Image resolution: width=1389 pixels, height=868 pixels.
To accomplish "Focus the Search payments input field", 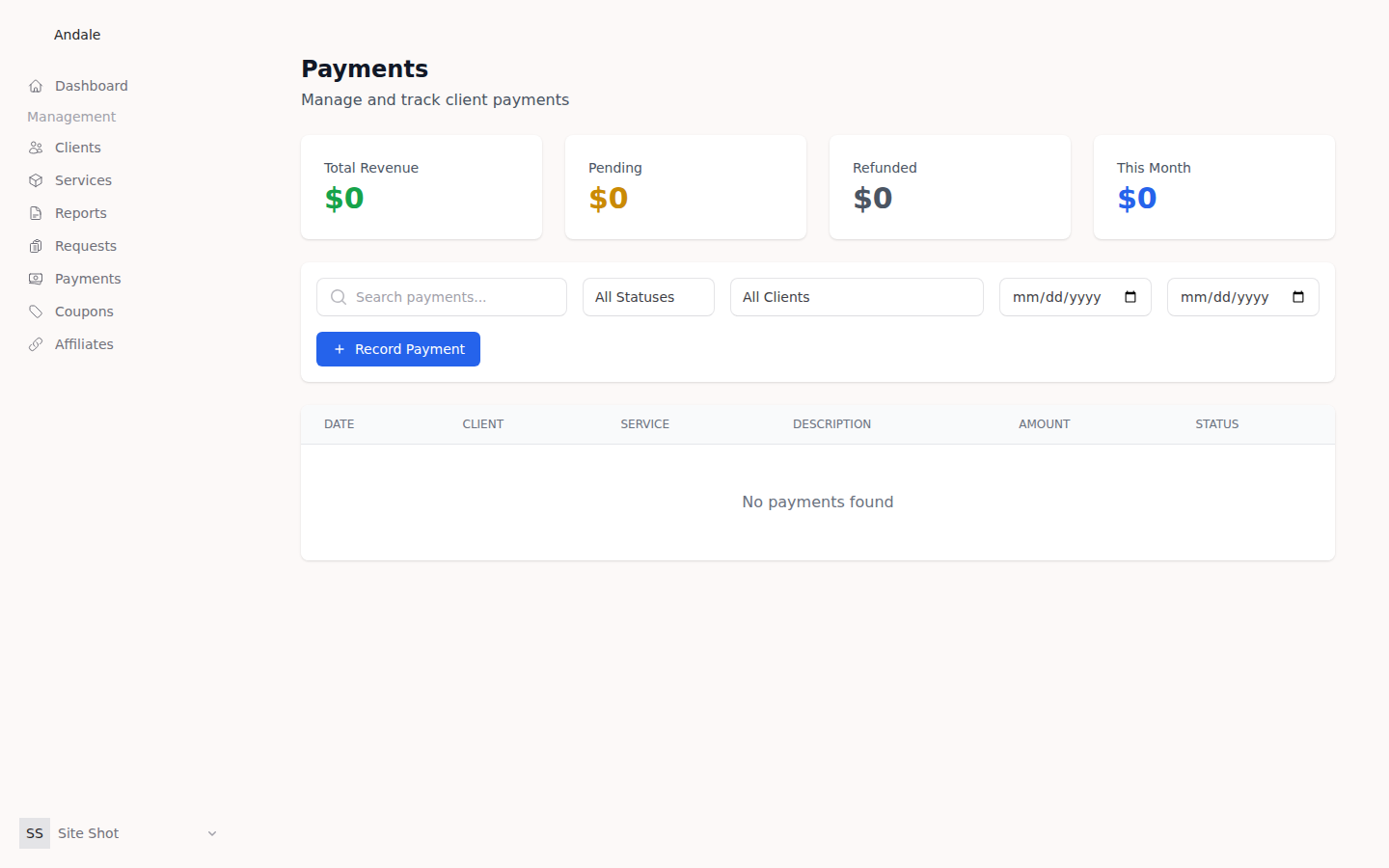I will (x=442, y=297).
